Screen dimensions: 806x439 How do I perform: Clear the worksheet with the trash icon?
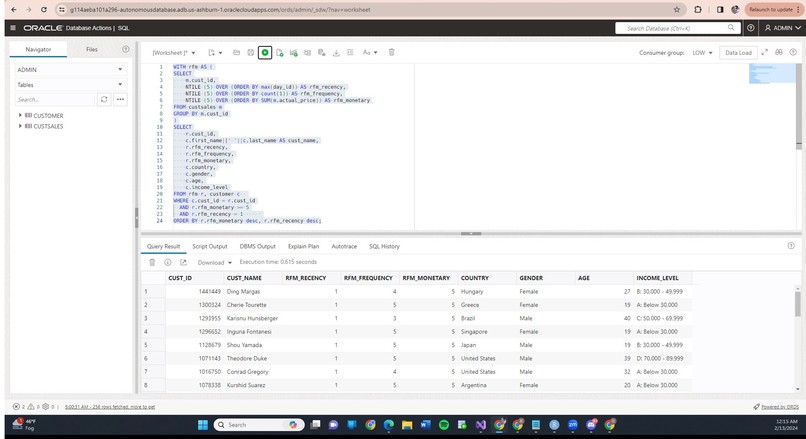point(391,52)
